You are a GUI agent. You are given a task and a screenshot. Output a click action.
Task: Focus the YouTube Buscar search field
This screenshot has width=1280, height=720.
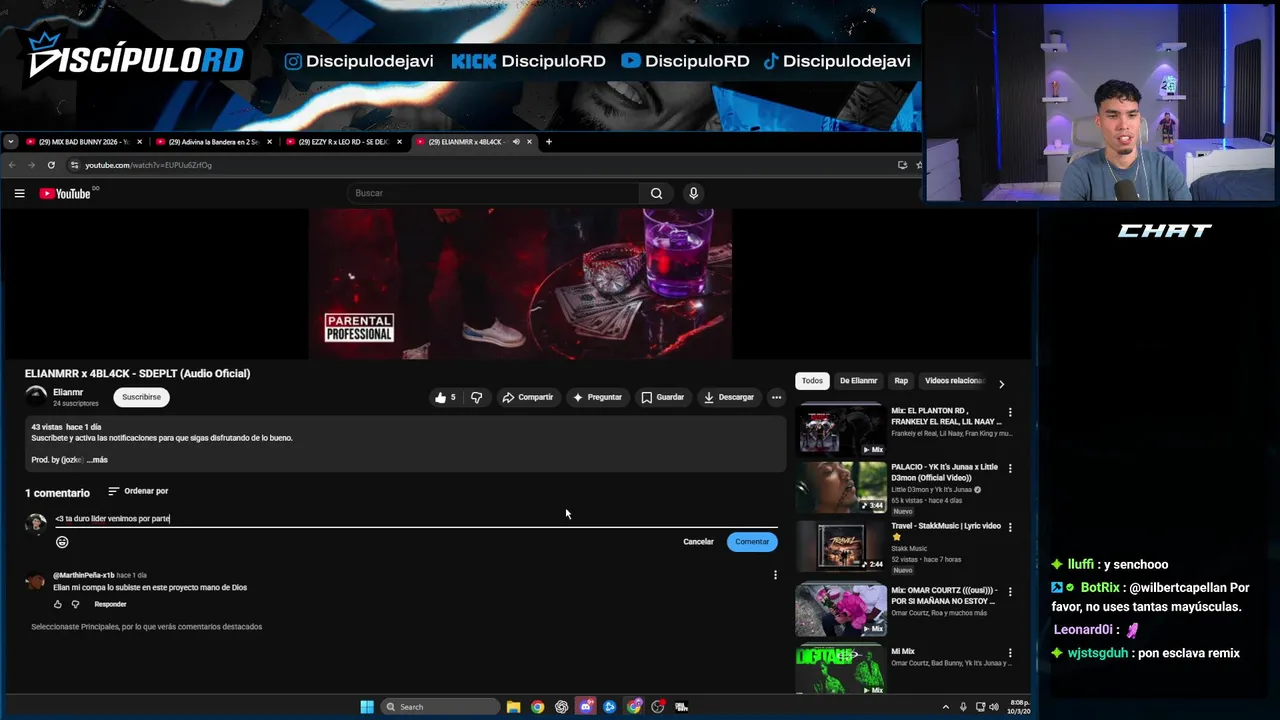click(x=495, y=193)
